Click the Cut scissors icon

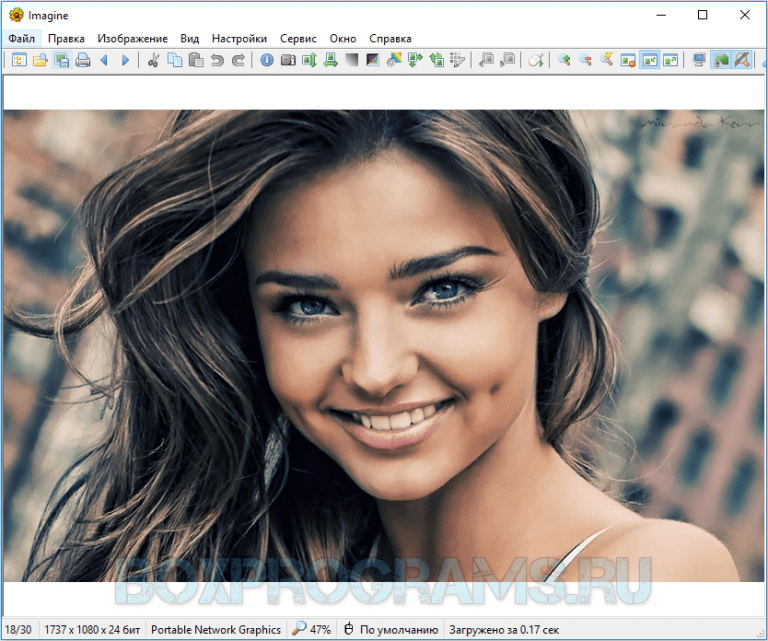[153, 61]
